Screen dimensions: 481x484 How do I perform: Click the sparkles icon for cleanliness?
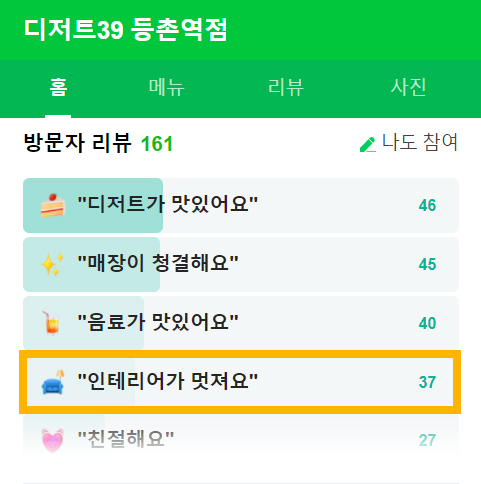point(52,264)
